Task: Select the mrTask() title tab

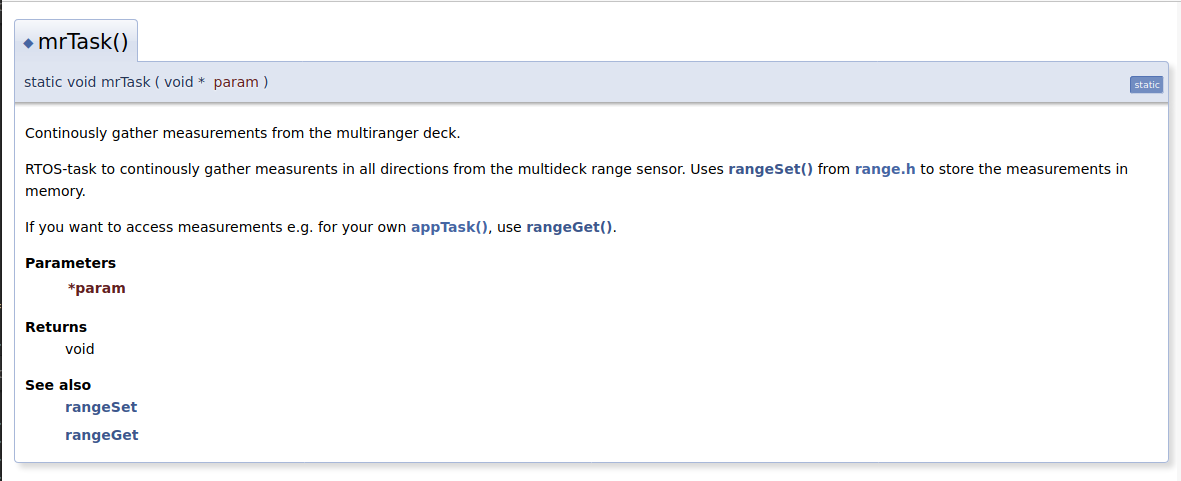Action: tap(83, 42)
